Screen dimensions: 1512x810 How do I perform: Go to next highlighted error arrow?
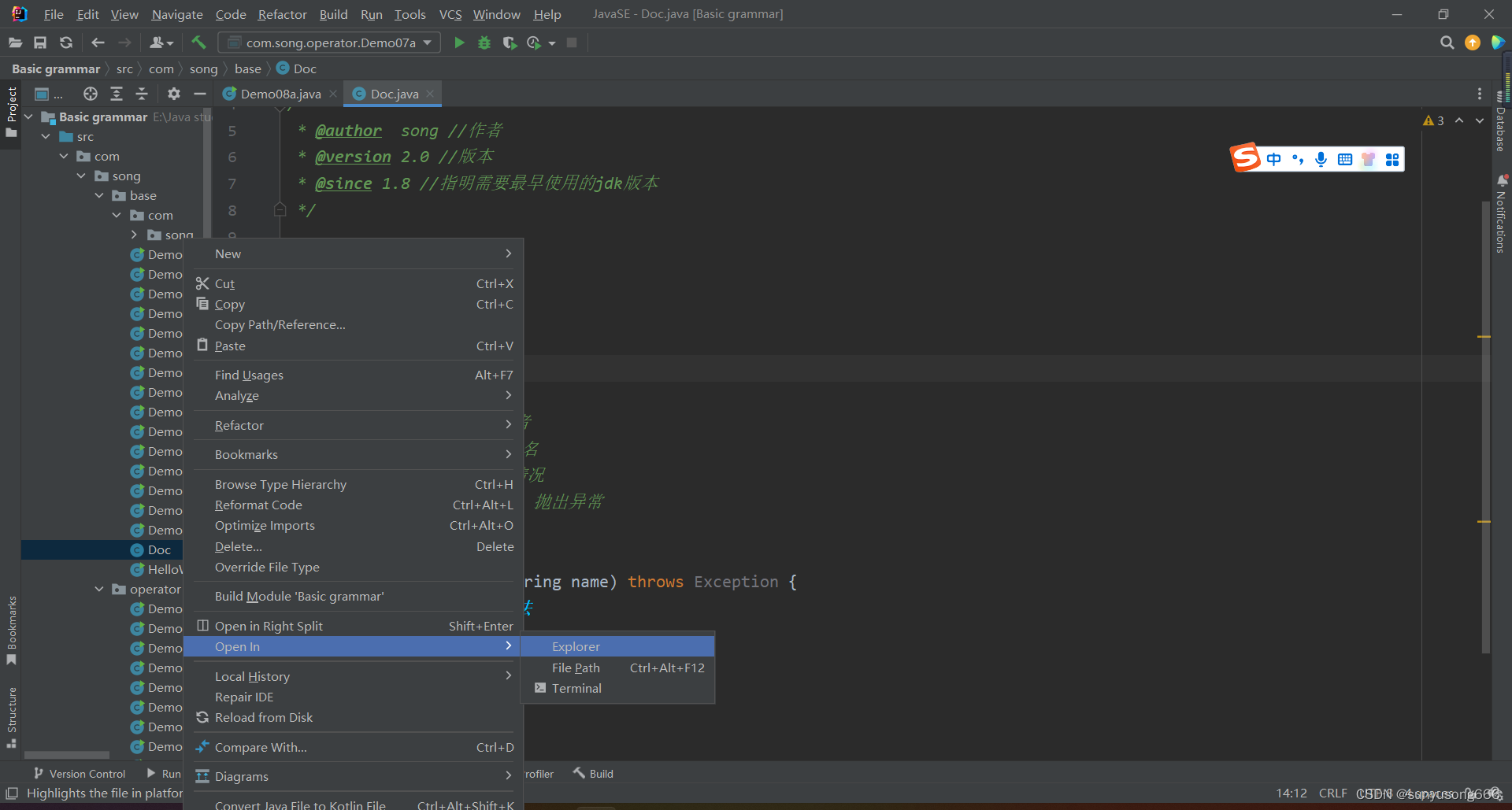(x=1480, y=120)
